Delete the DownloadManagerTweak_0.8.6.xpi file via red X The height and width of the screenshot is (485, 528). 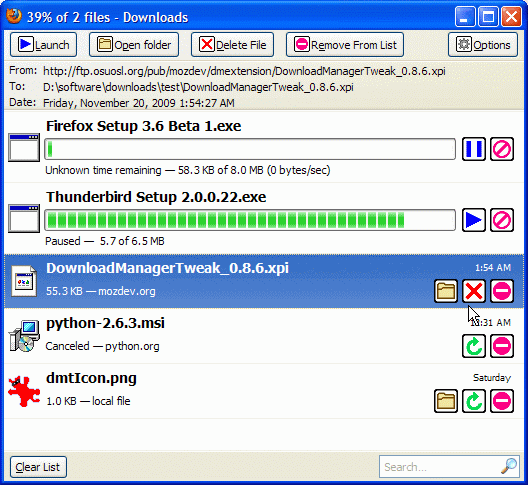pyautogui.click(x=473, y=291)
